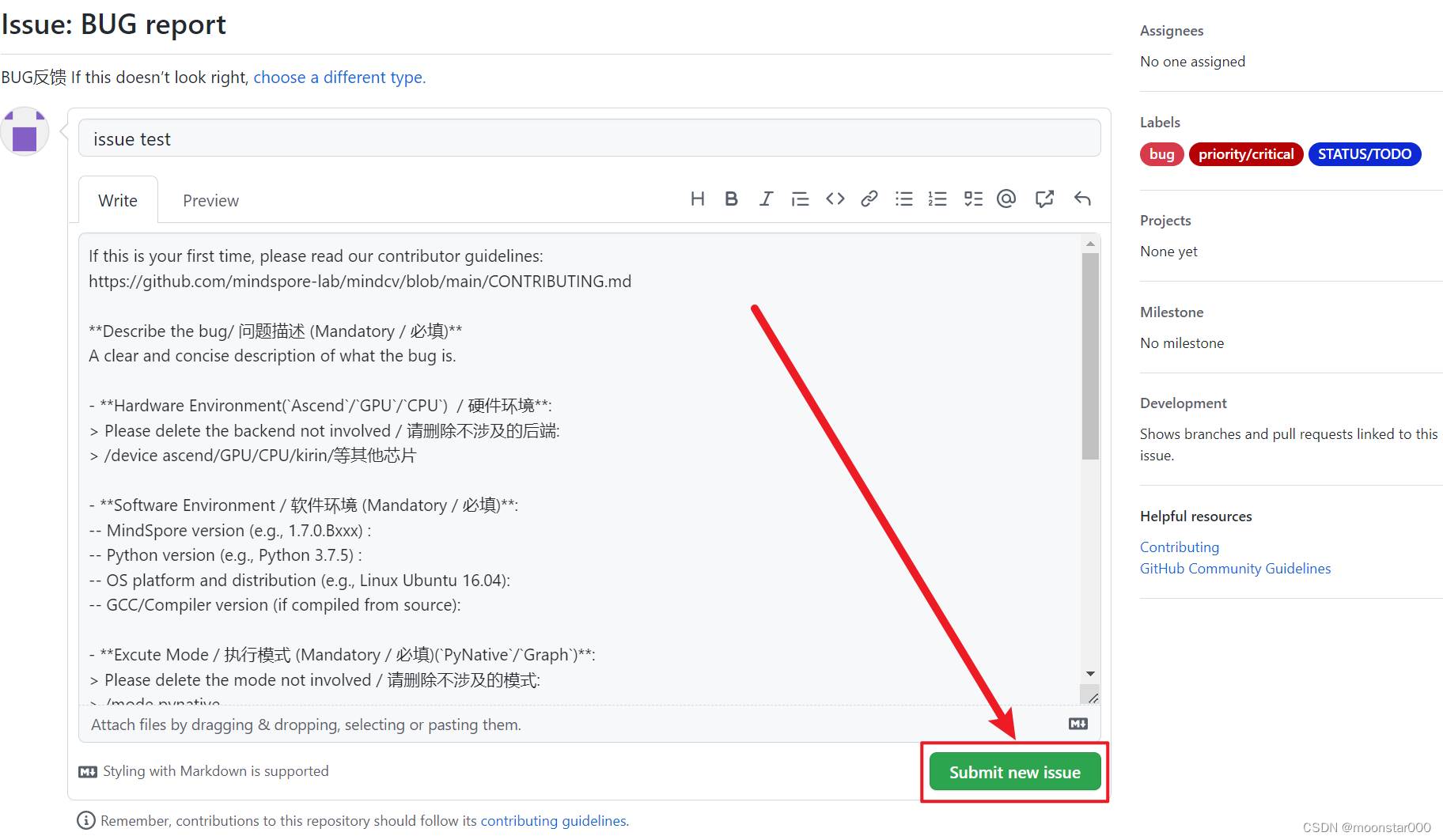The height and width of the screenshot is (840, 1443).
Task: Click the issue title input field
Action: coord(589,138)
